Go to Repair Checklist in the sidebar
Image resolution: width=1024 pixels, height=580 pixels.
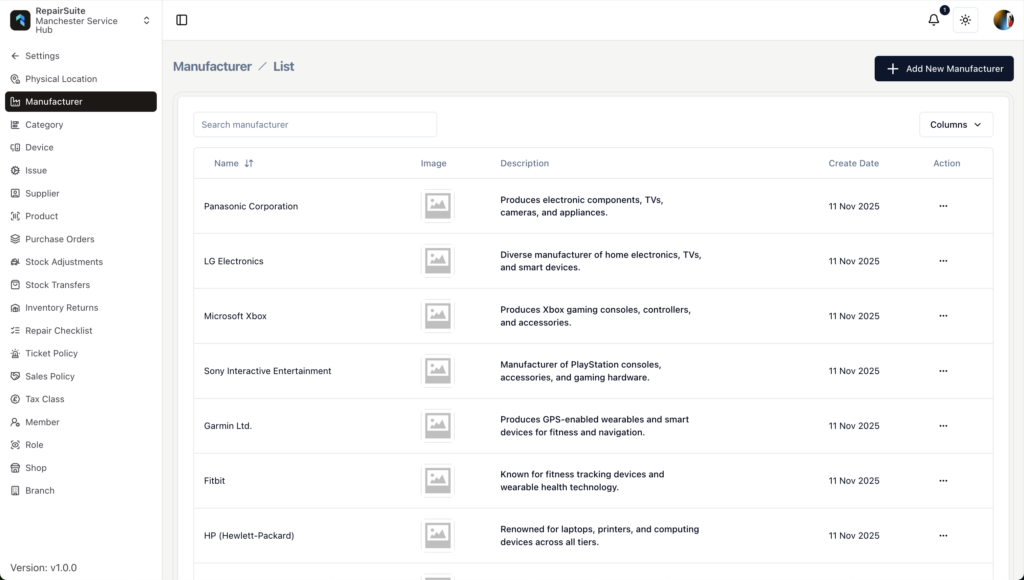click(x=58, y=330)
